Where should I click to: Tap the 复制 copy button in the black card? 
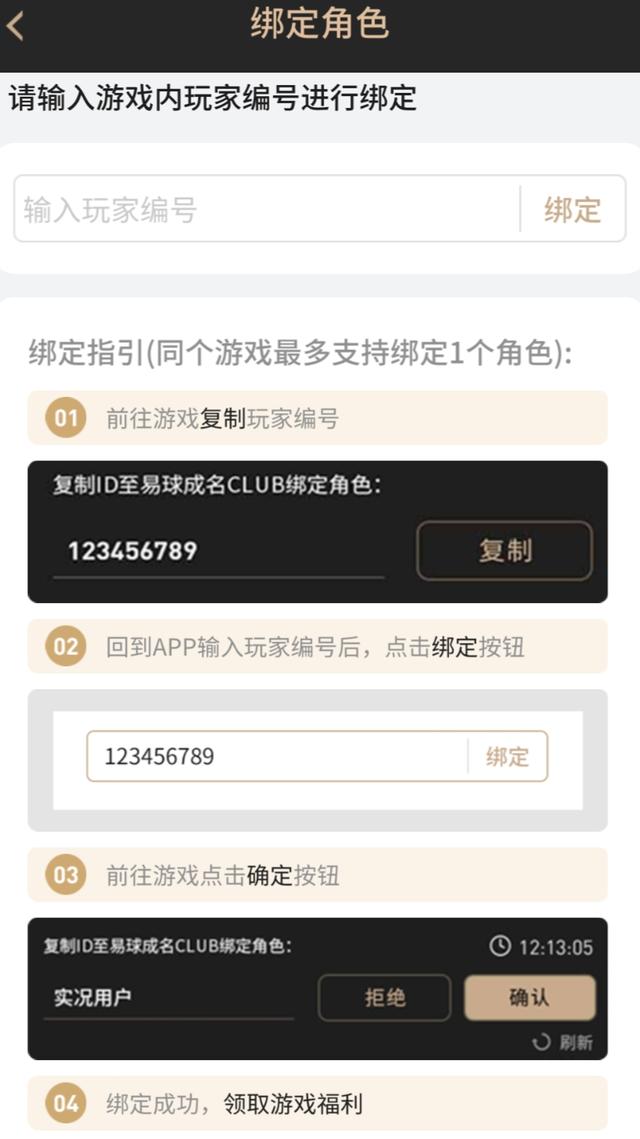tap(503, 550)
